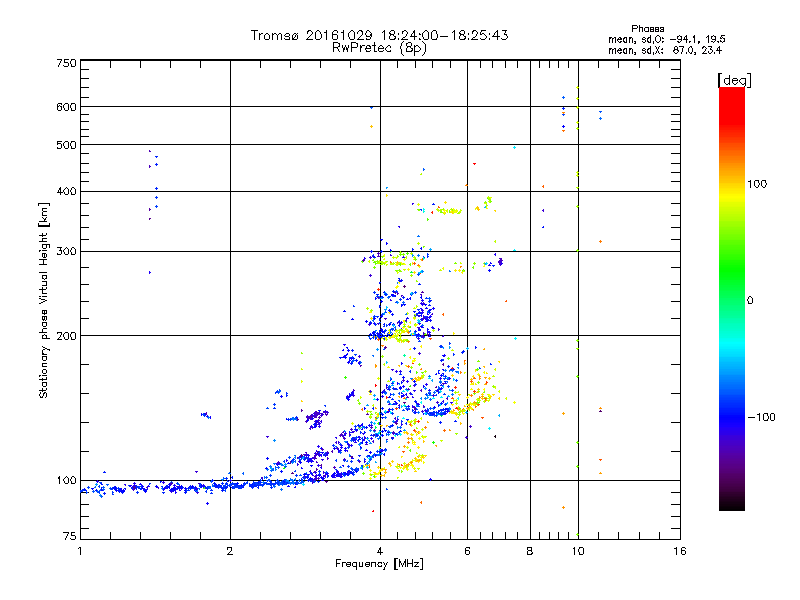Click the y-axis '75' tick label
This screenshot has width=800, height=600.
click(x=70, y=536)
